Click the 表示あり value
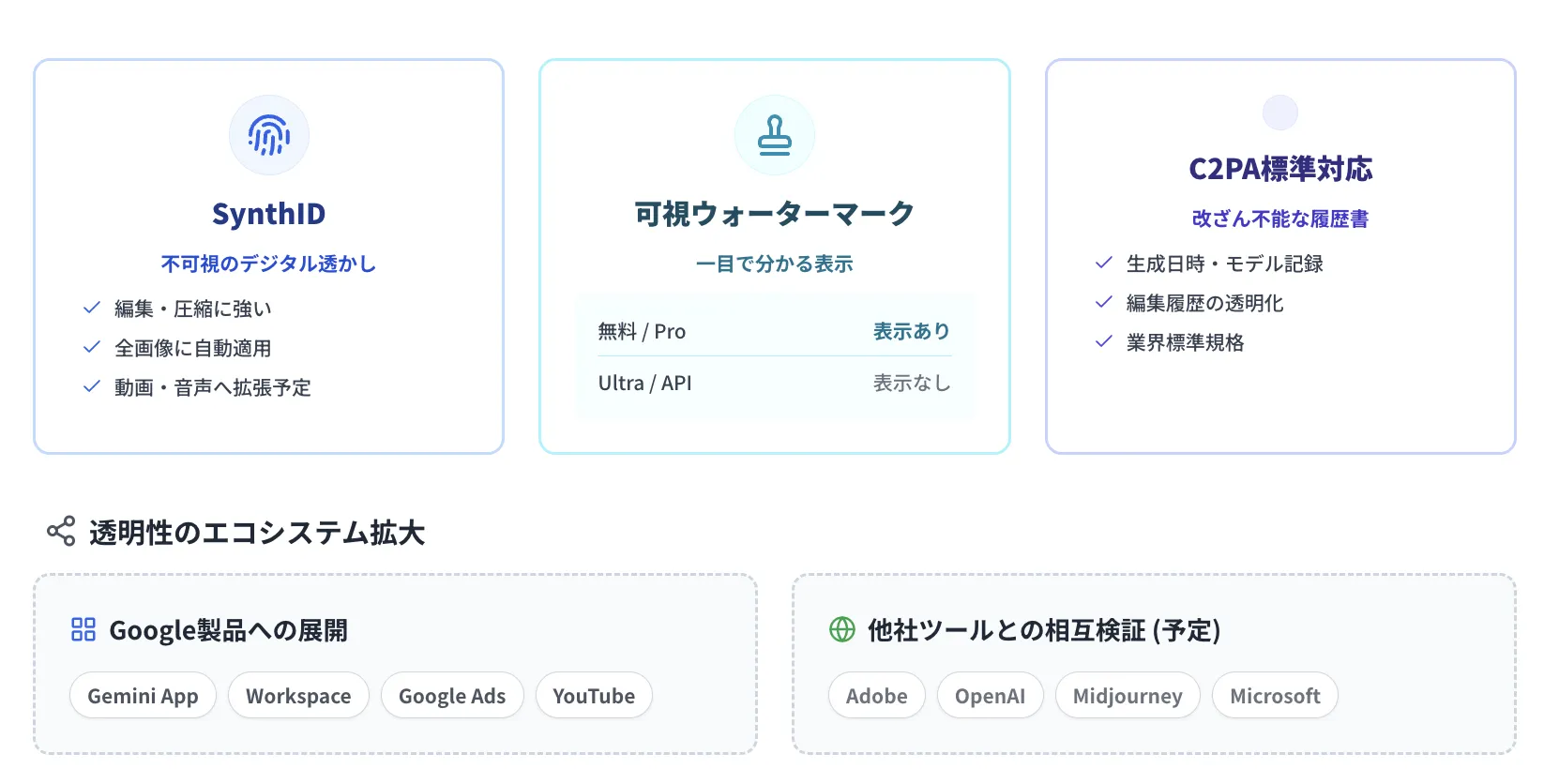1544x784 pixels. tap(912, 331)
